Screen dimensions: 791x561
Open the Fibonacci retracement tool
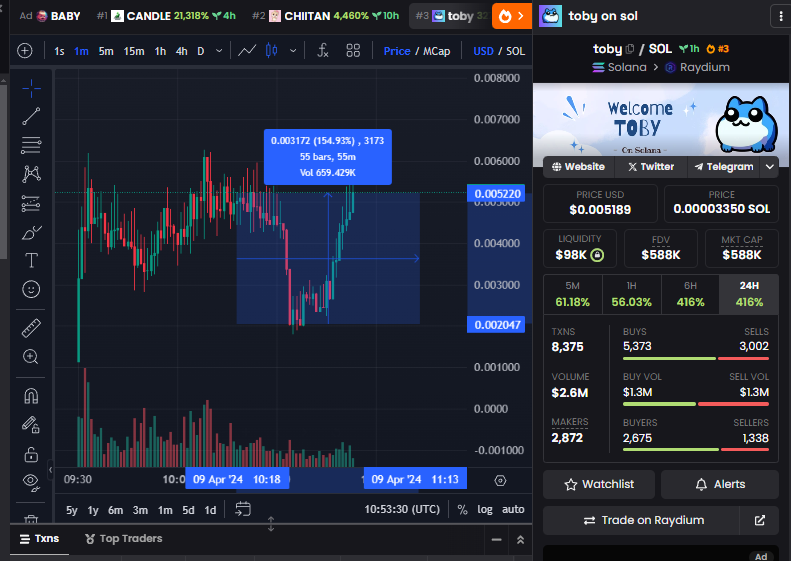(x=31, y=145)
